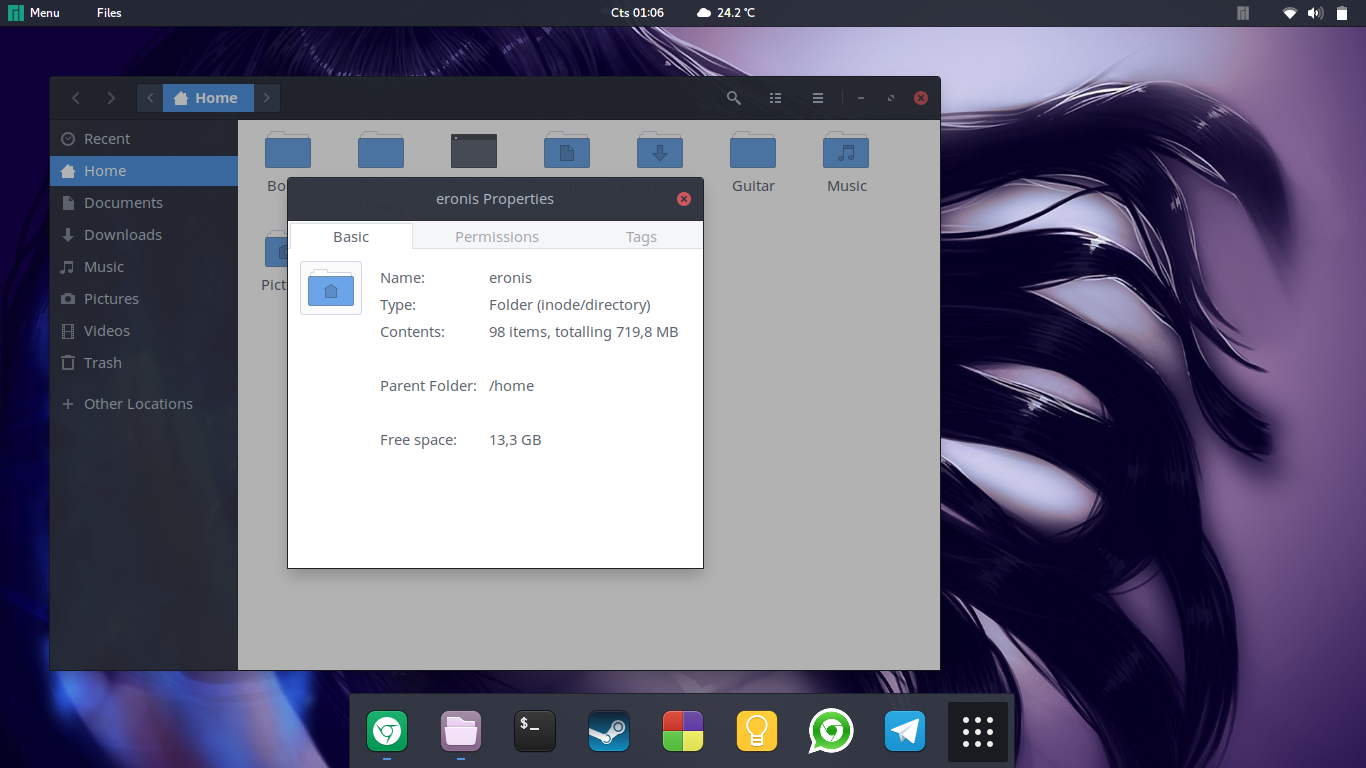Image resolution: width=1366 pixels, height=768 pixels.
Task: Select Documents in the sidebar
Action: 144,203
